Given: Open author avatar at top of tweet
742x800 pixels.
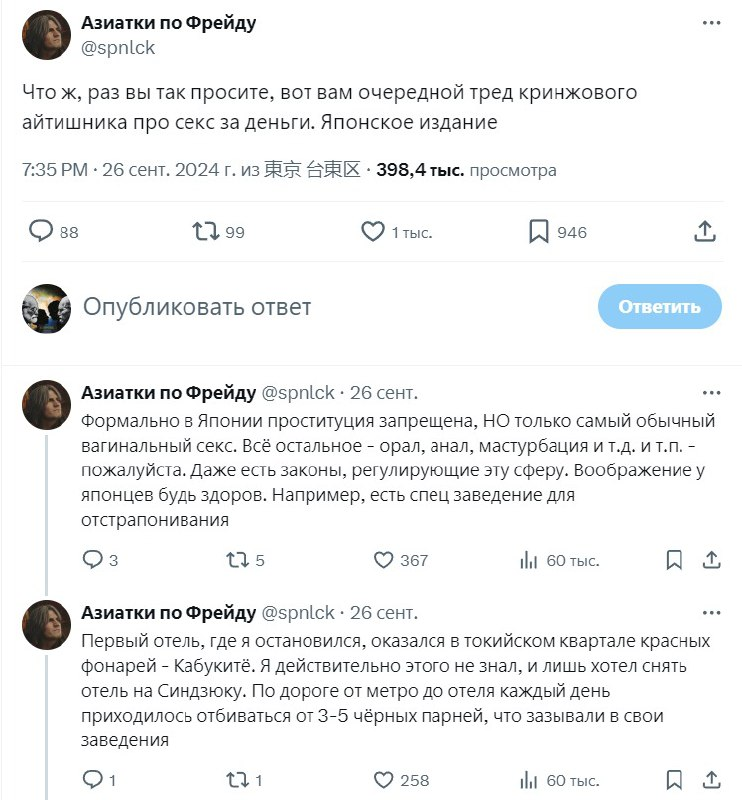Looking at the screenshot, I should tap(46, 35).
